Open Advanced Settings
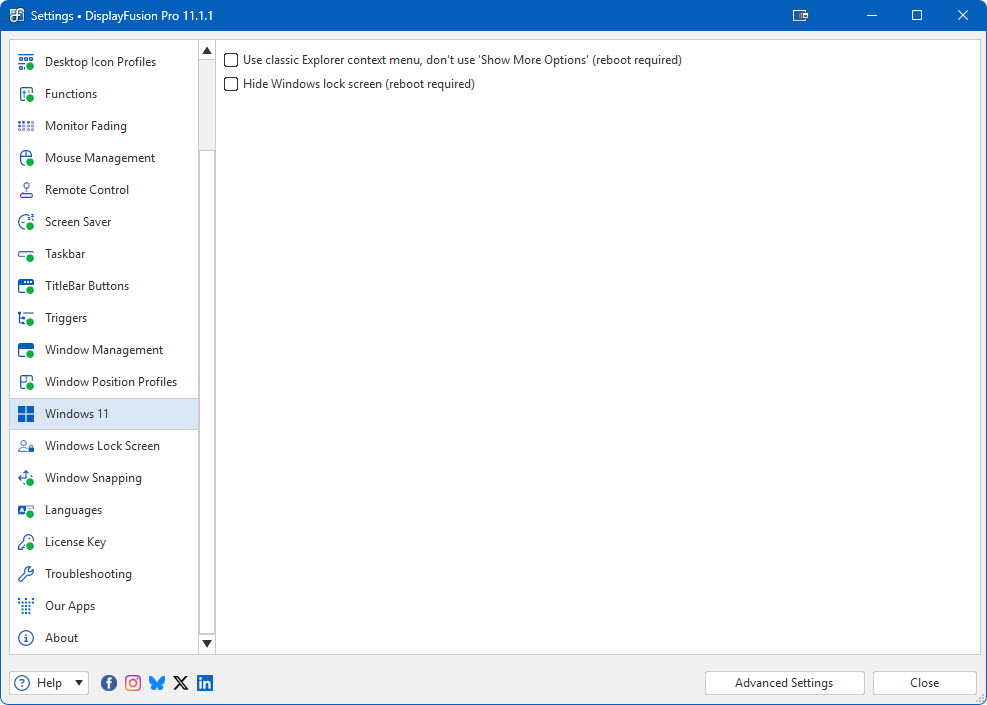This screenshot has width=987, height=705. pos(784,683)
